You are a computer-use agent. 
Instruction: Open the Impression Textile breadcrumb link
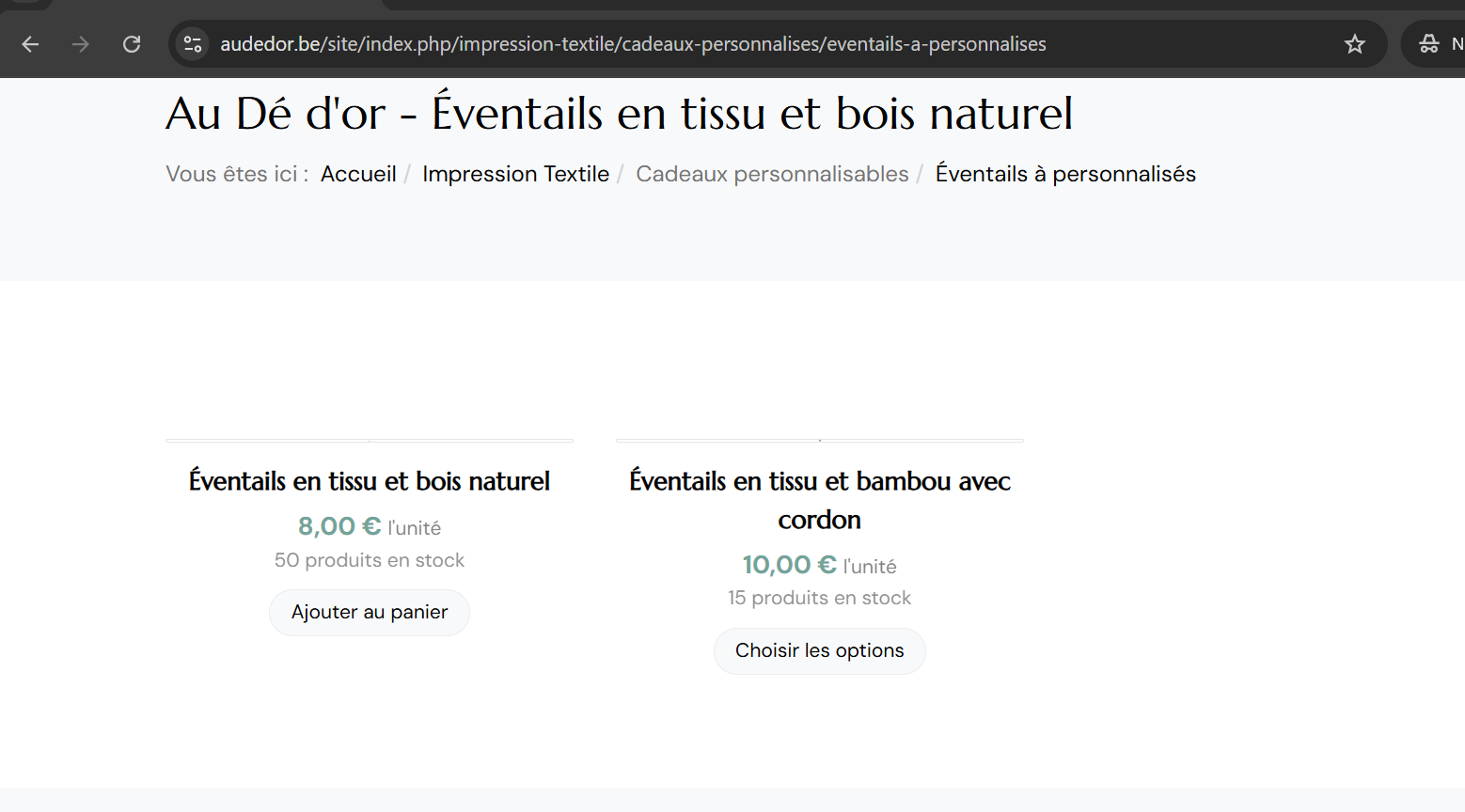coord(515,174)
